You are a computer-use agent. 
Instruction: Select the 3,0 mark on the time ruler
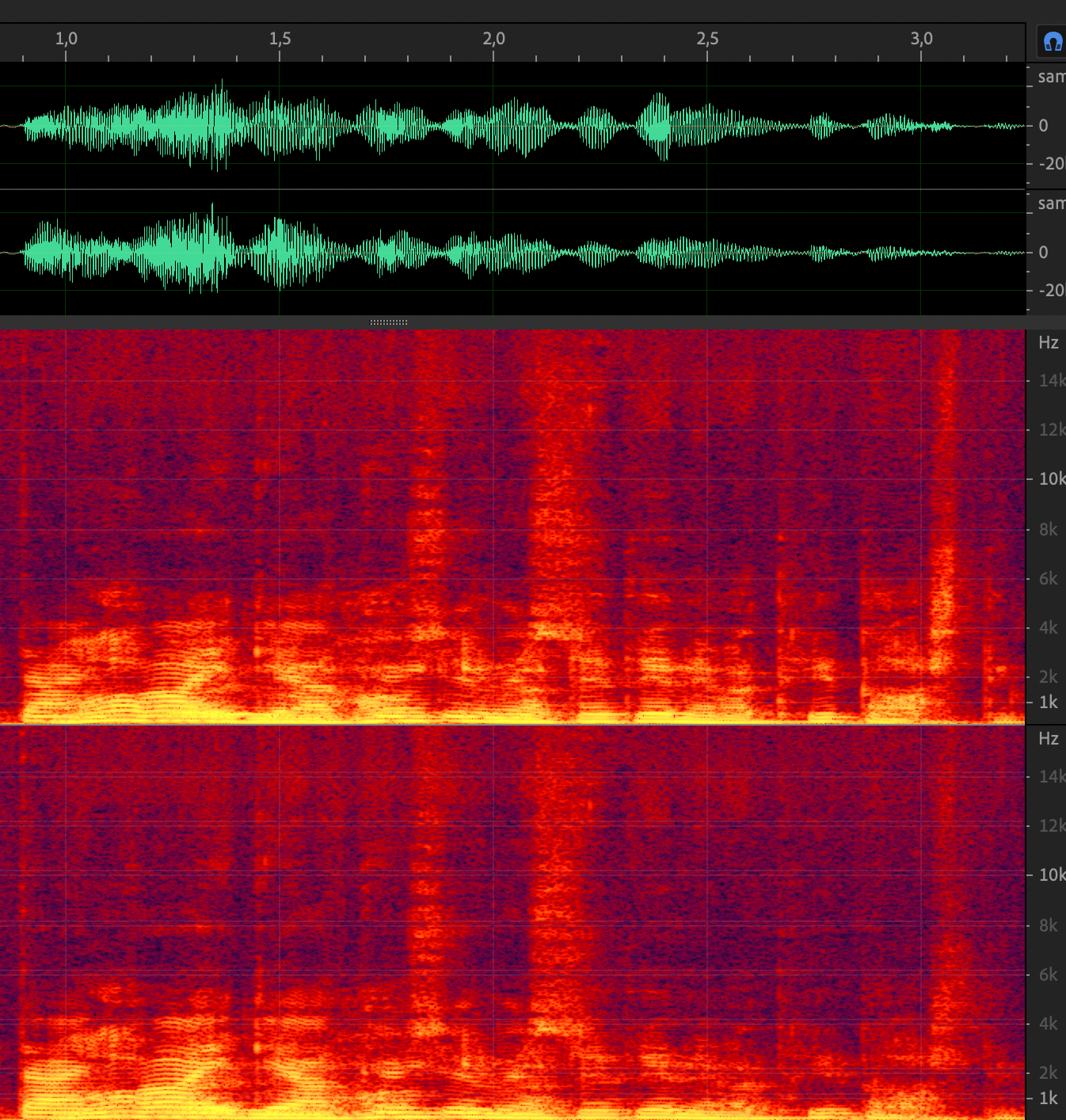[x=921, y=39]
